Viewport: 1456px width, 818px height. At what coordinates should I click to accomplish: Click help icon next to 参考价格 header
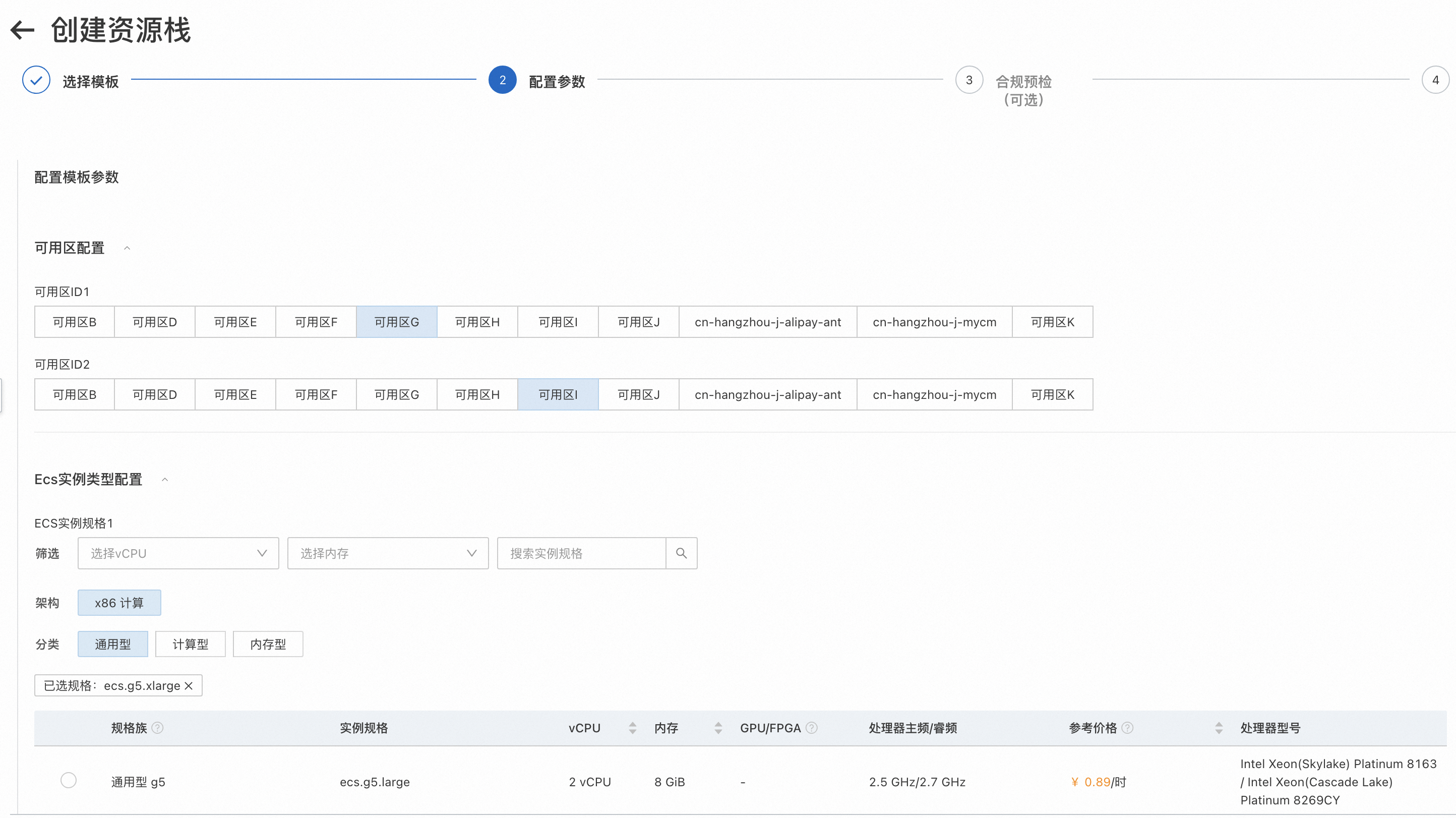point(1127,728)
